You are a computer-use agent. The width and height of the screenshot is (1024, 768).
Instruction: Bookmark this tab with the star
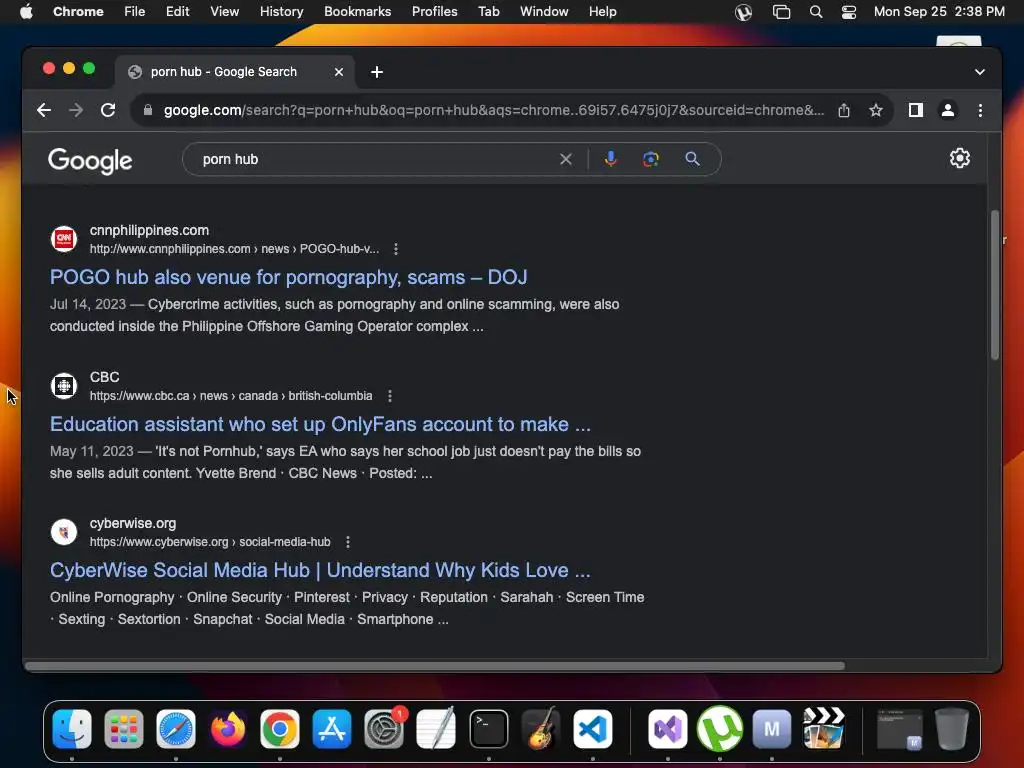point(876,110)
